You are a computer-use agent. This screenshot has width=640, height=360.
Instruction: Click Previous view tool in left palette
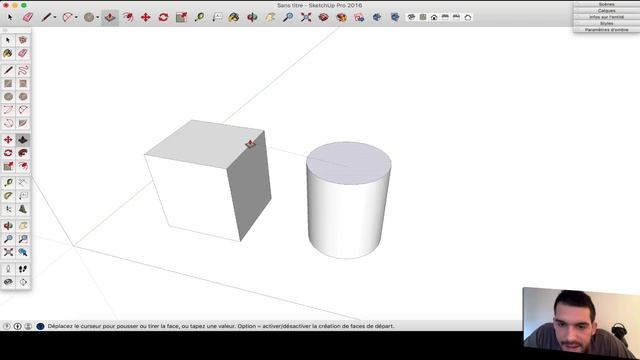coord(23,252)
